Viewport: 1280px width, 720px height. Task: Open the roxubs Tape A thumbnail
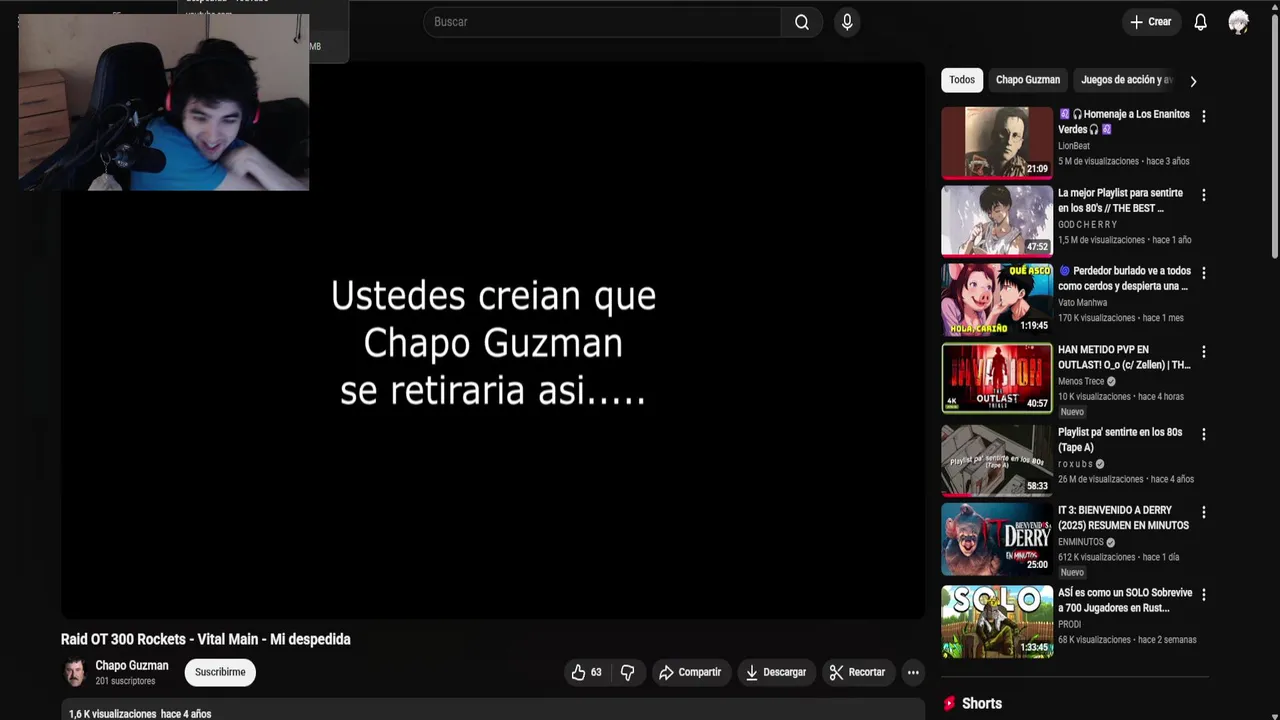997,460
